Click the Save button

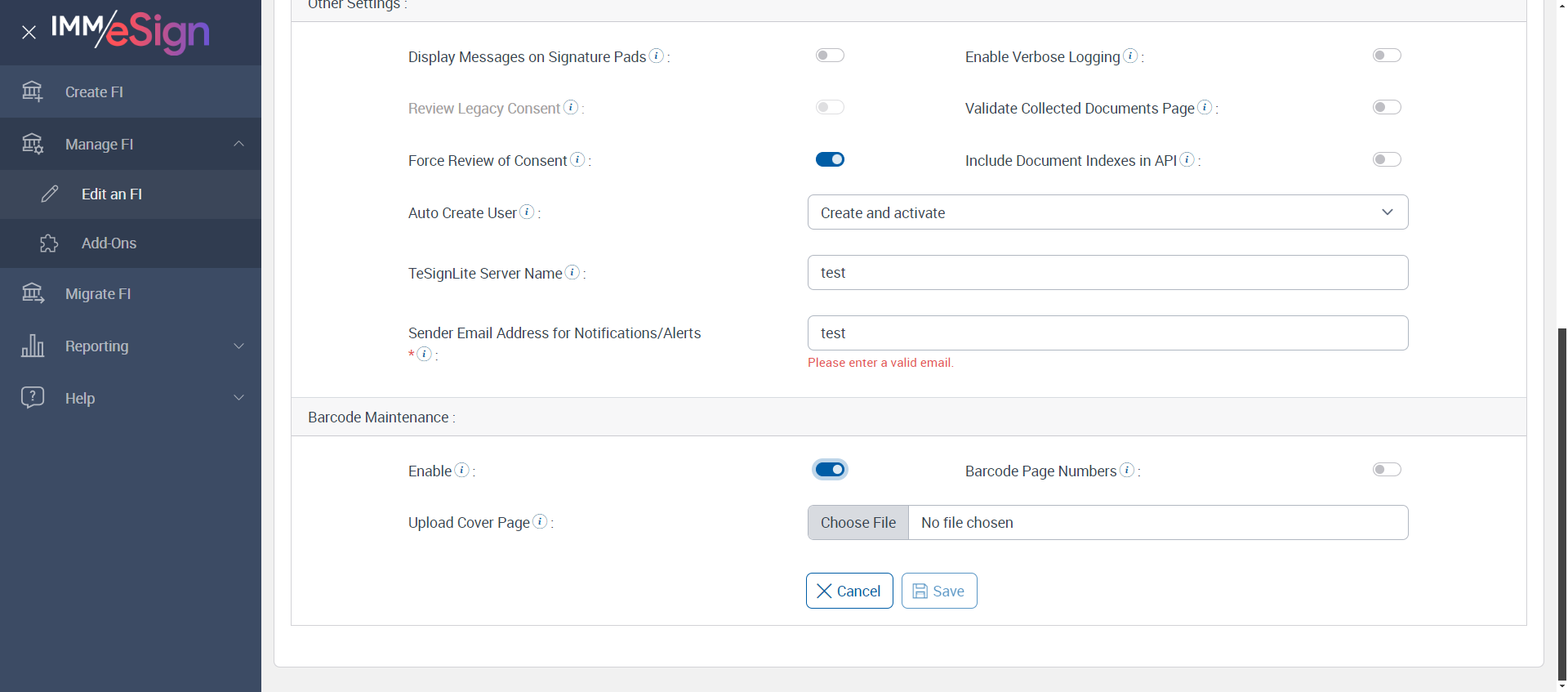click(x=939, y=591)
